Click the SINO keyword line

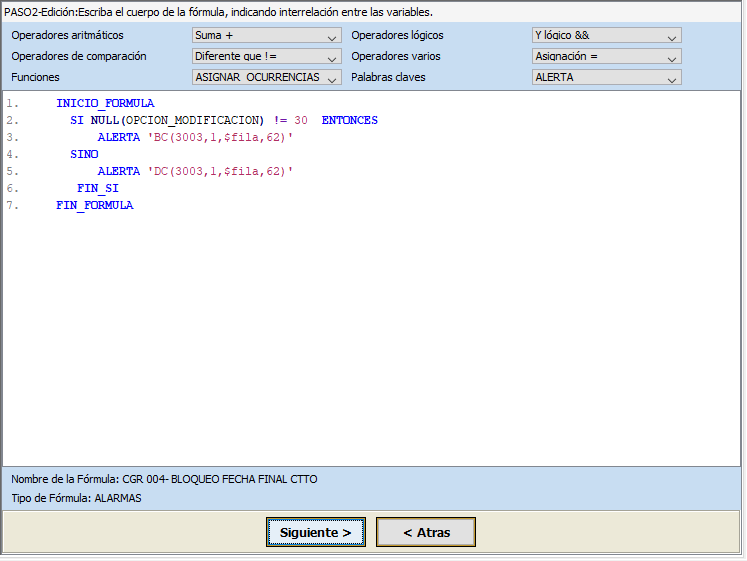pos(84,154)
